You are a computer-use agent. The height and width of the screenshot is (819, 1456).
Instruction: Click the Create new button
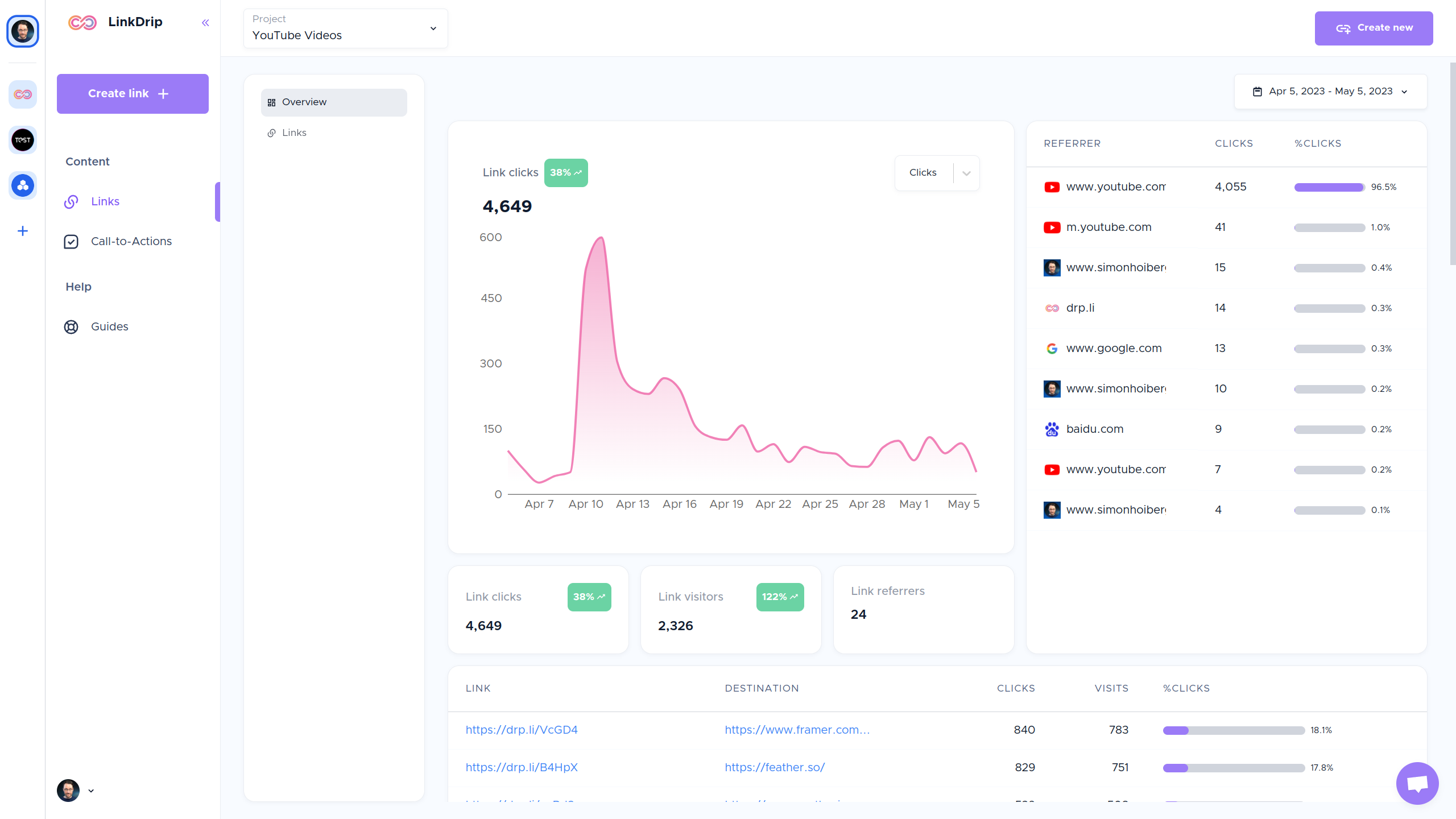1373,28
